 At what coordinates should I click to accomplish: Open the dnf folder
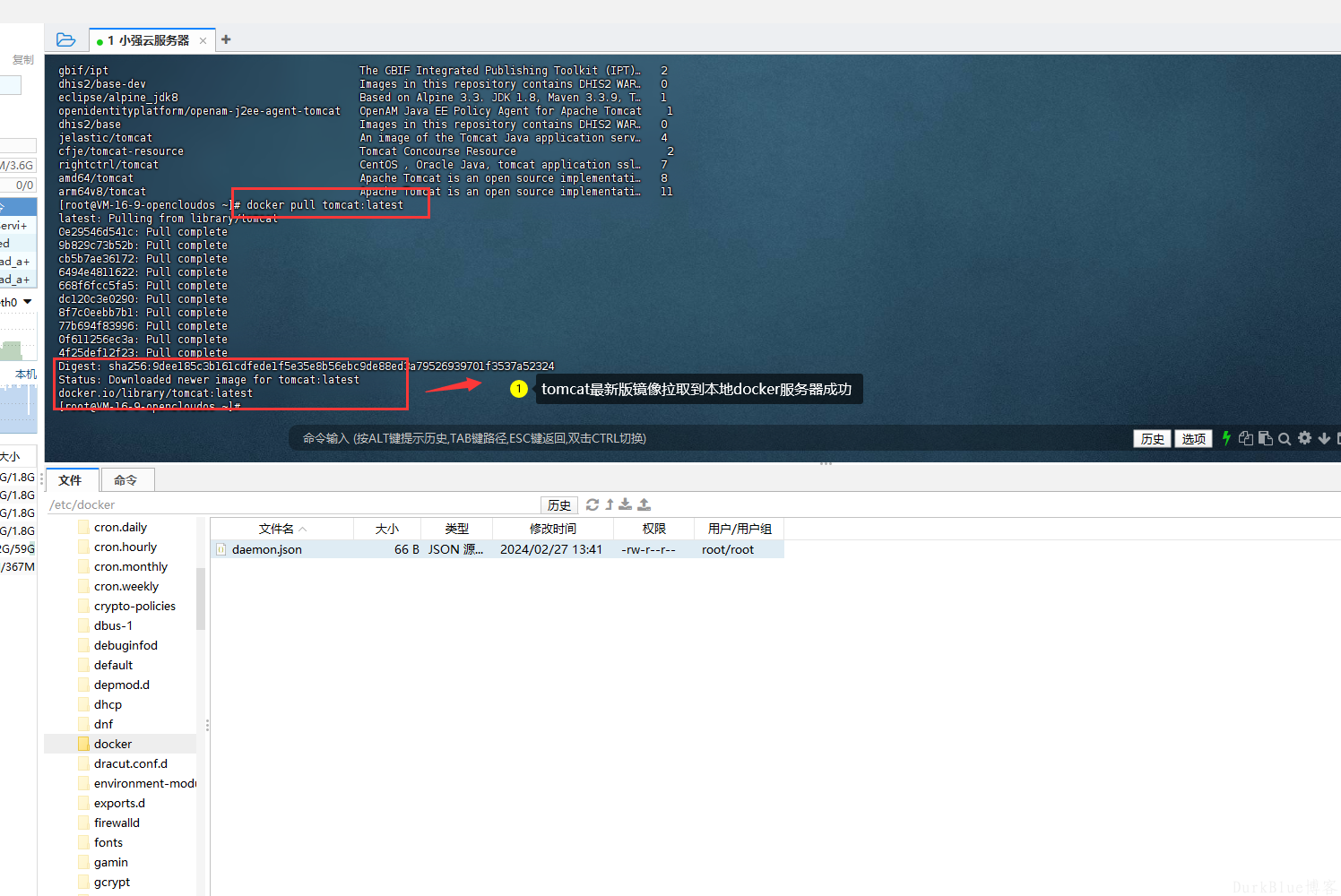coord(103,724)
